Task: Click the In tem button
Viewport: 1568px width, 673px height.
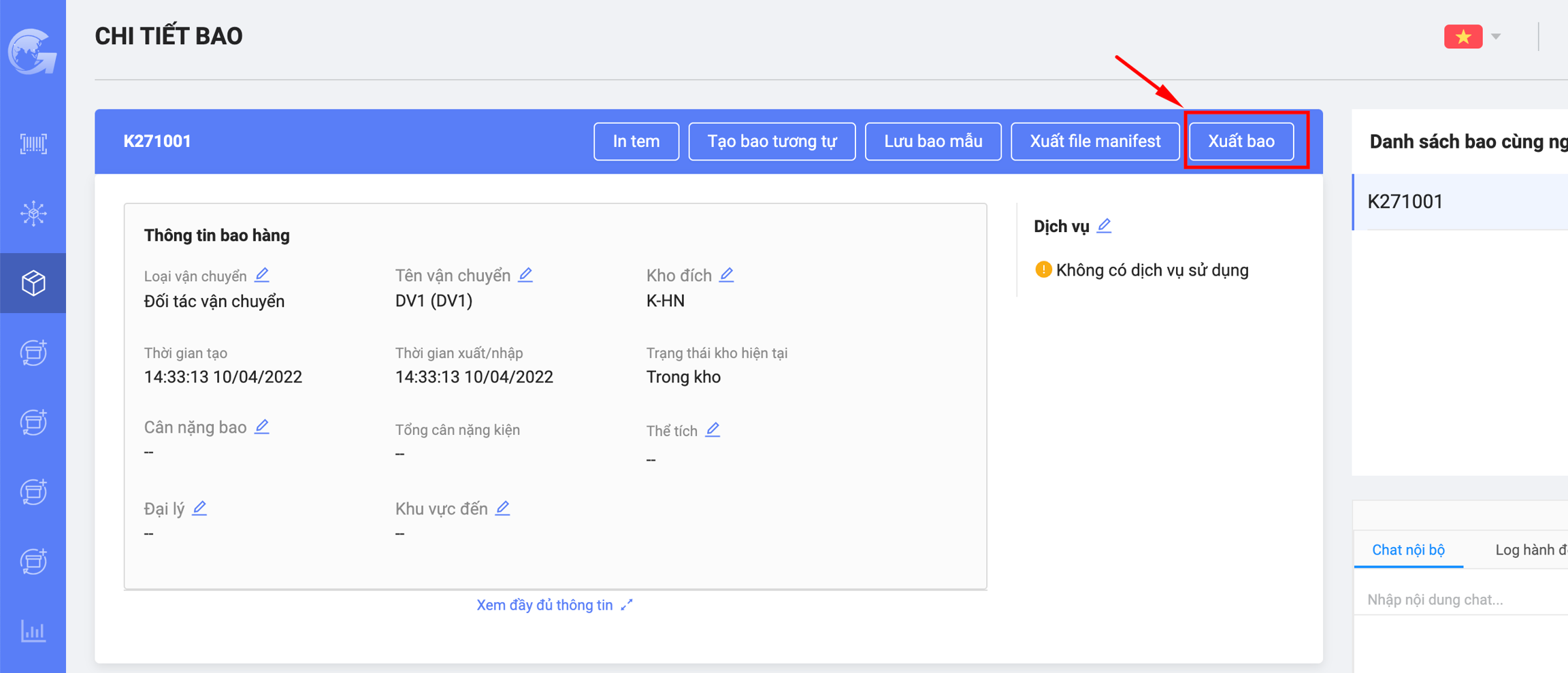Action: pyautogui.click(x=636, y=142)
